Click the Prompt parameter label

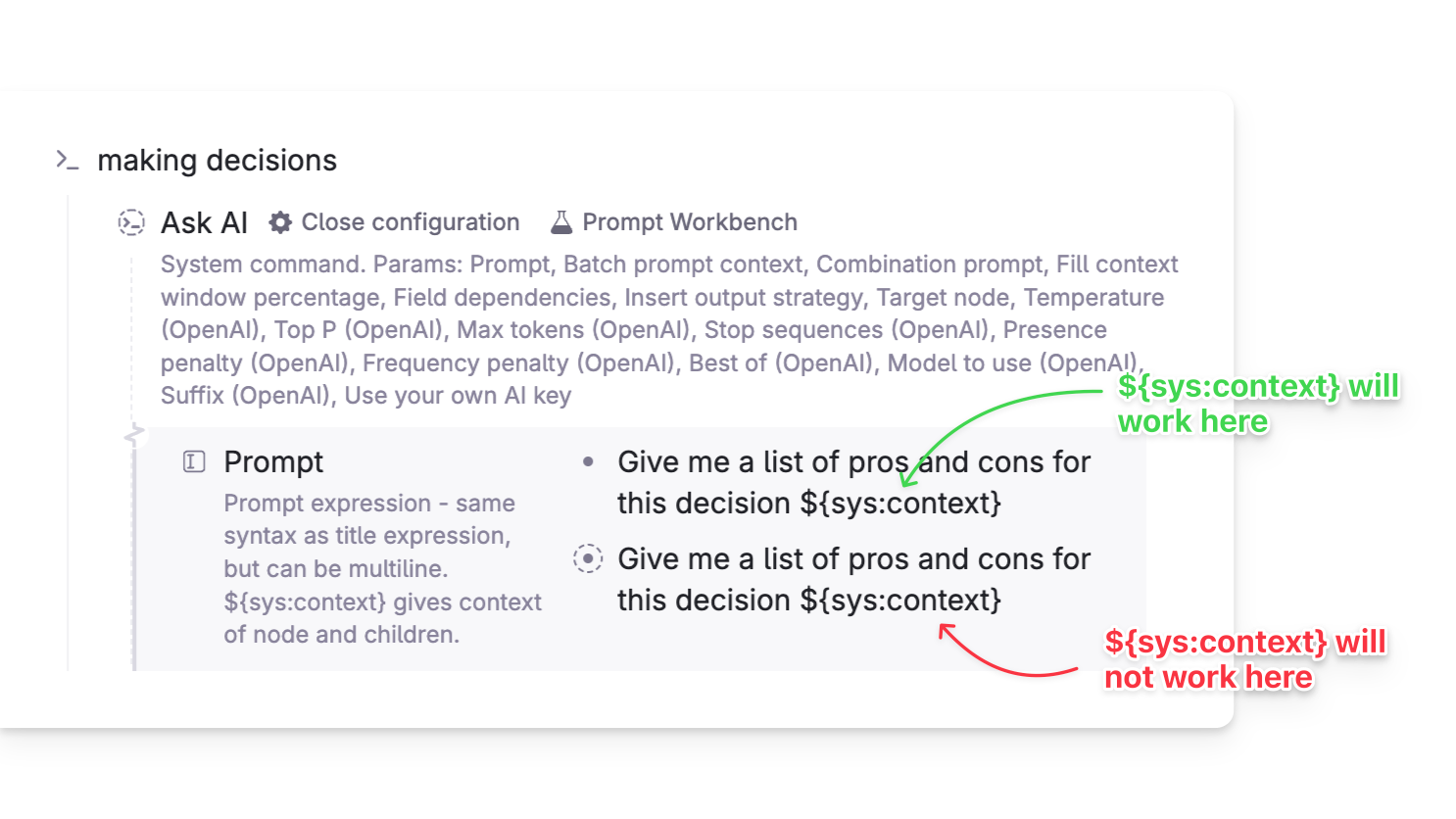tap(273, 461)
